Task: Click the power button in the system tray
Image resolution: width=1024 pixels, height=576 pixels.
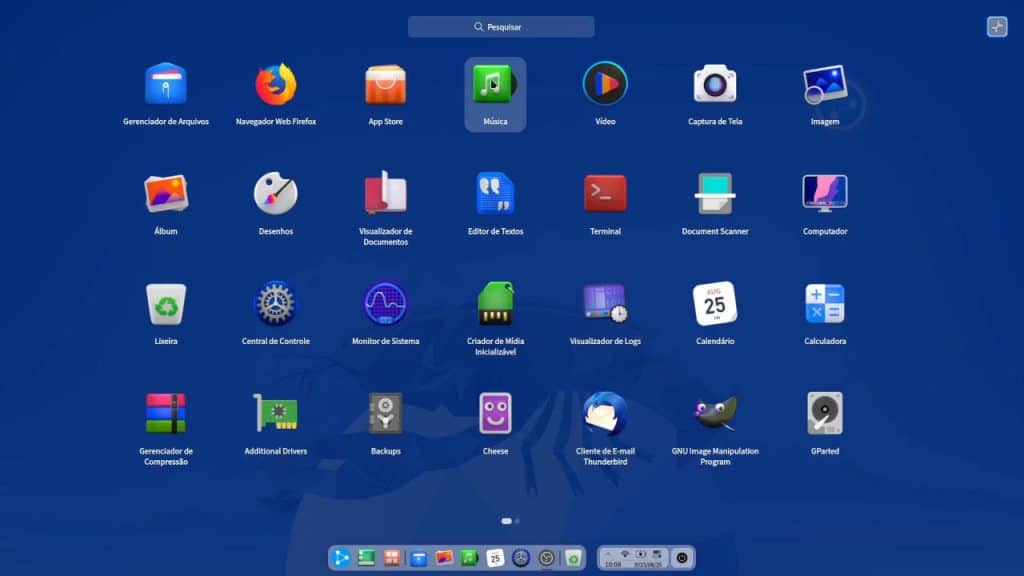Action: [682, 556]
